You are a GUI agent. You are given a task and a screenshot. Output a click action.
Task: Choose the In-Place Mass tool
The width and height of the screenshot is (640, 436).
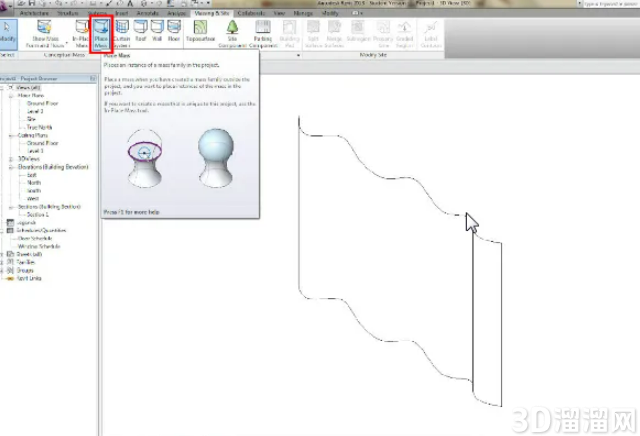81,33
